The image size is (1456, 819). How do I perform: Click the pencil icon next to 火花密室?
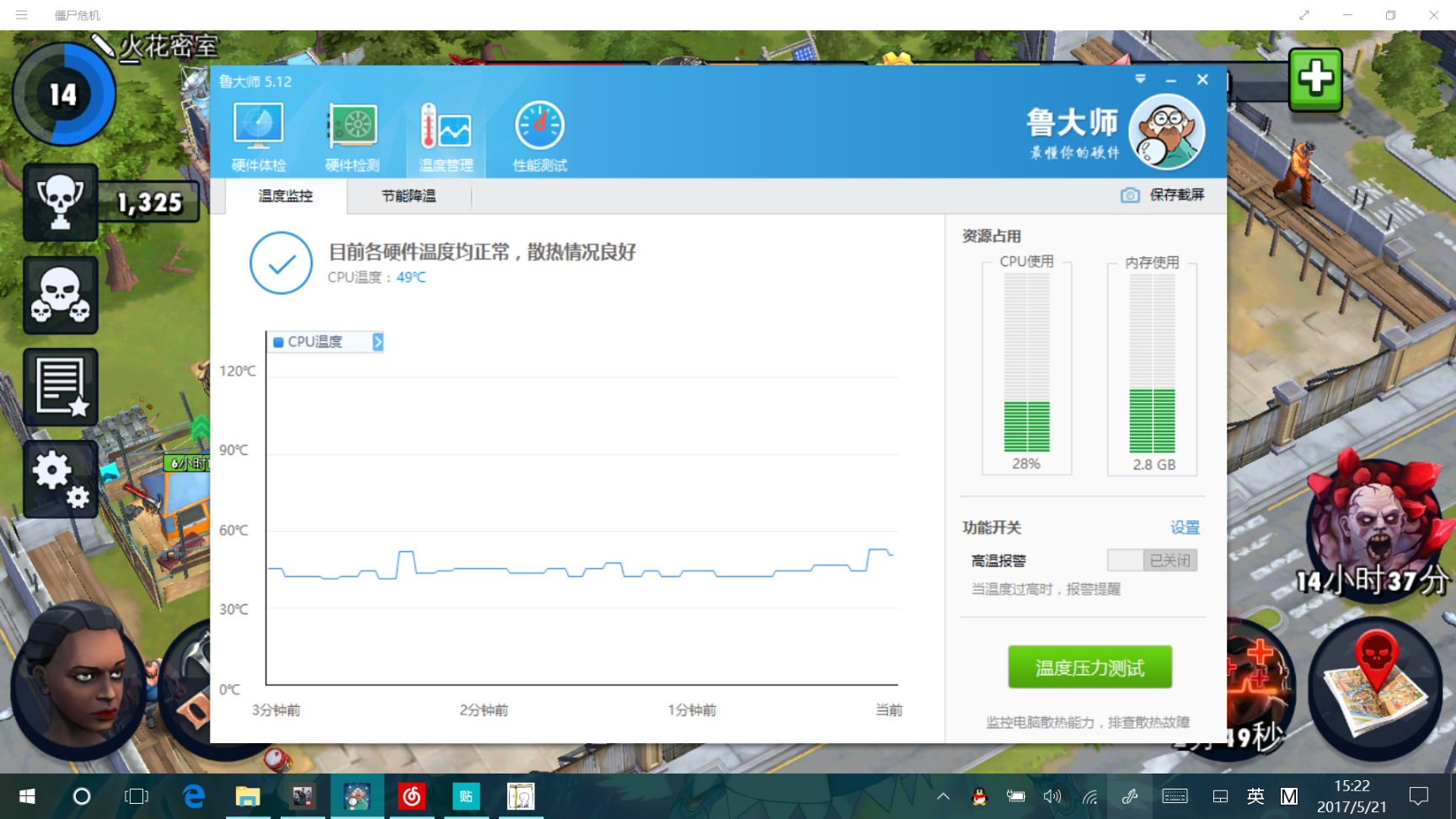[103, 45]
